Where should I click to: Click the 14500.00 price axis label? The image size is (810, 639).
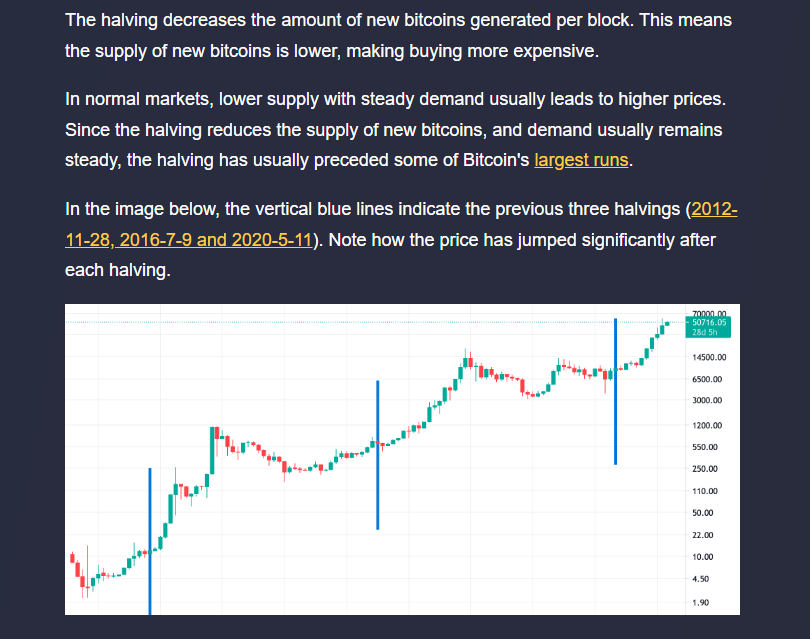pyautogui.click(x=709, y=357)
